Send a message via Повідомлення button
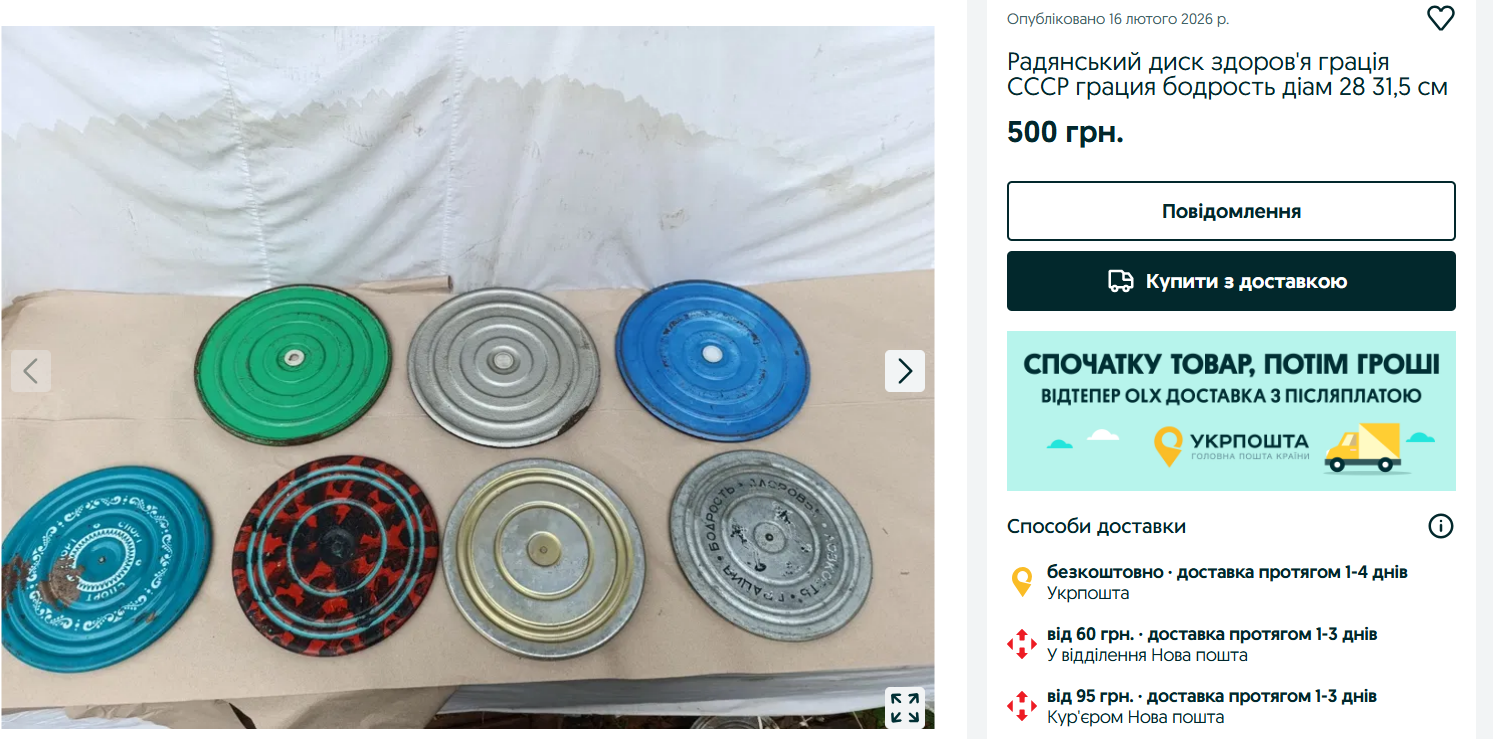Viewport: 1493px width, 739px height. coord(1231,211)
